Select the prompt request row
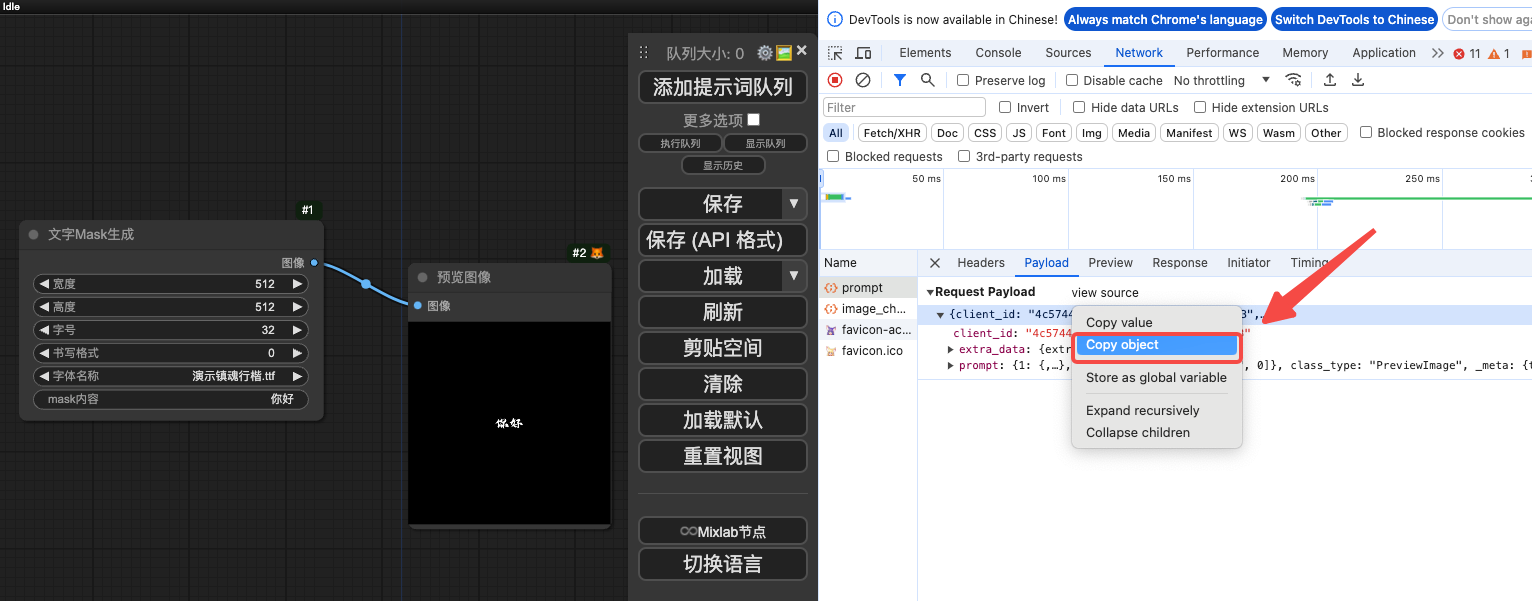1532x601 pixels. point(868,288)
